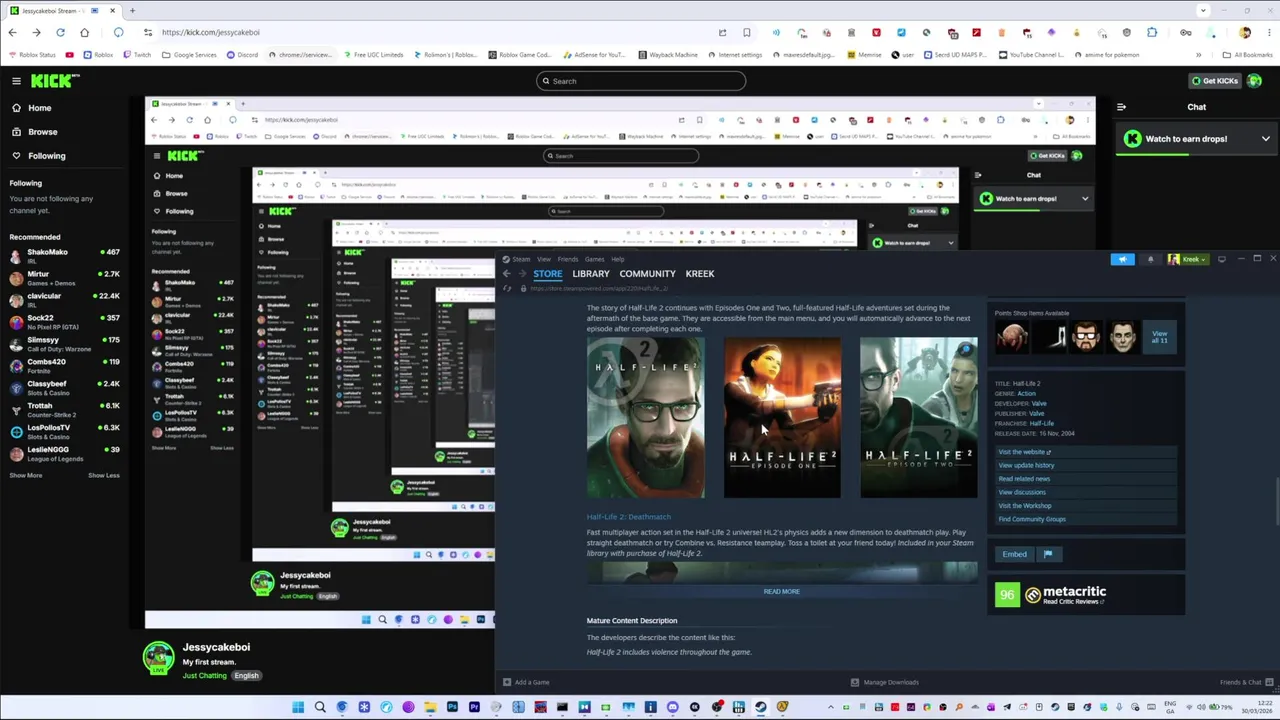The height and width of the screenshot is (720, 1280).
Task: Open the Kick hamburger menu icon
Action: pyautogui.click(x=16, y=81)
